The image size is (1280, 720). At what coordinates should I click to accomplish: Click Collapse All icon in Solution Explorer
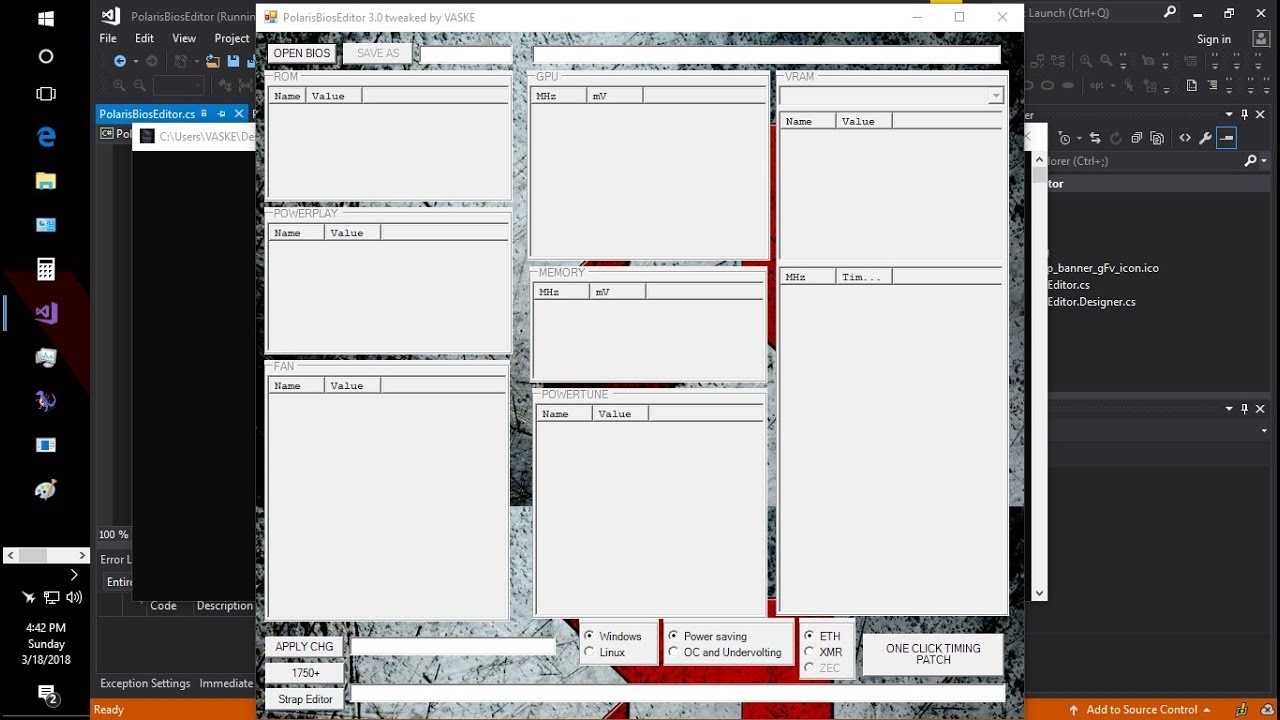pyautogui.click(x=1137, y=138)
